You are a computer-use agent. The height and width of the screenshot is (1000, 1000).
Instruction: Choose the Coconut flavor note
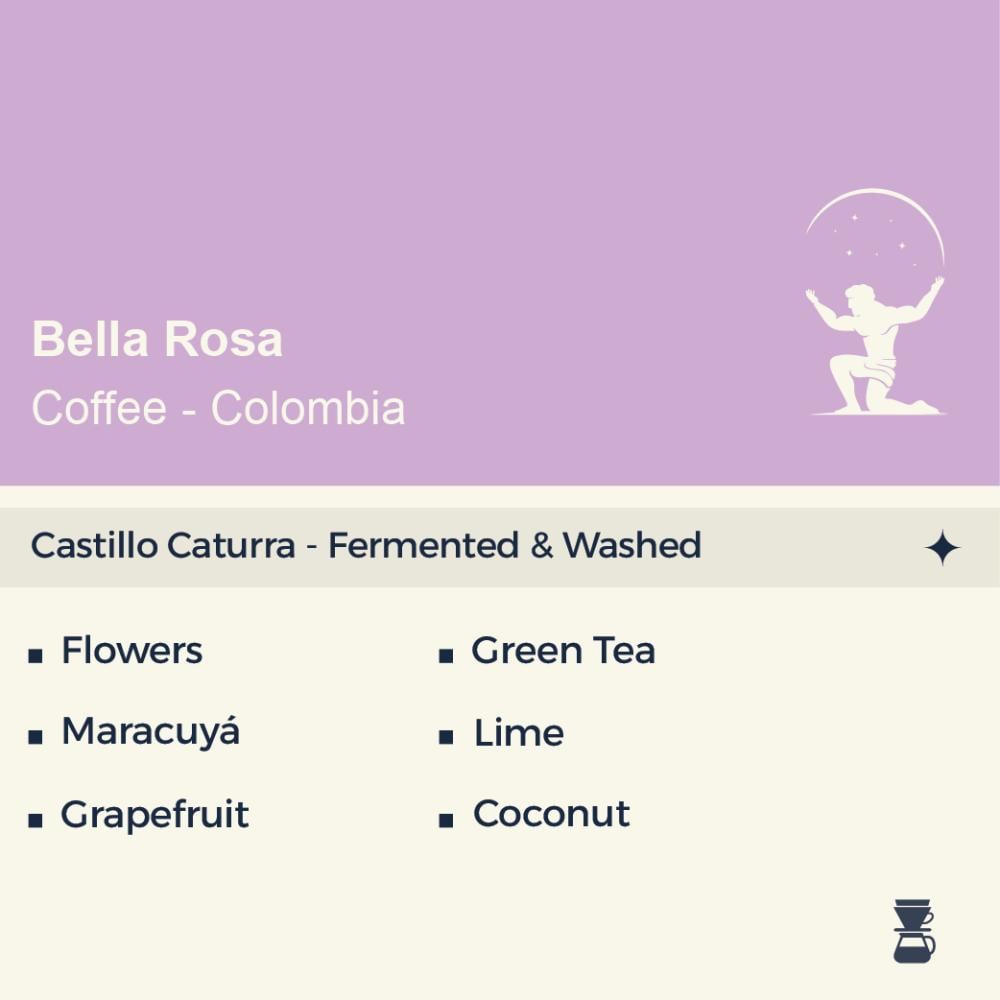pyautogui.click(x=551, y=814)
